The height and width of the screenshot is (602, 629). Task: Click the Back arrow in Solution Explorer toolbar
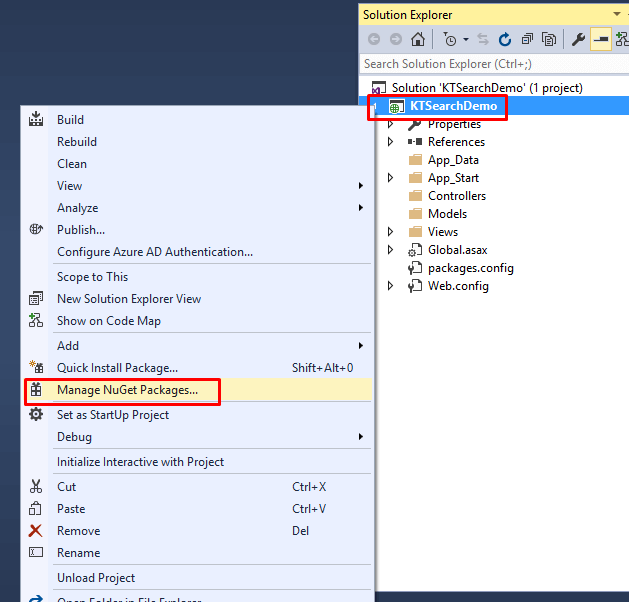374,39
